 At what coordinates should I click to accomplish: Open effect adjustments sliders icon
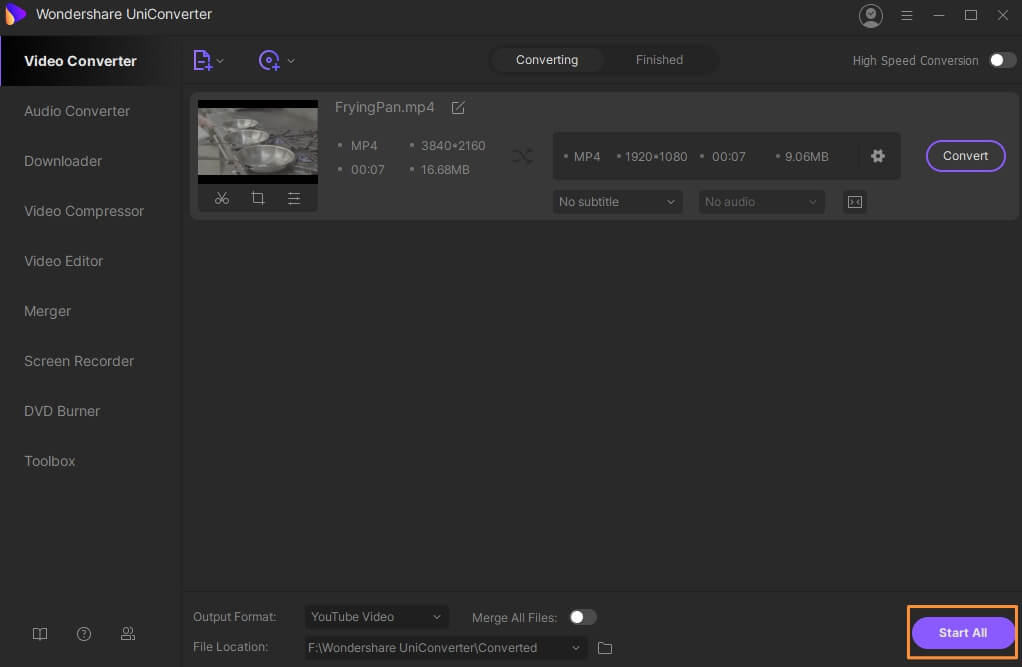coord(294,198)
